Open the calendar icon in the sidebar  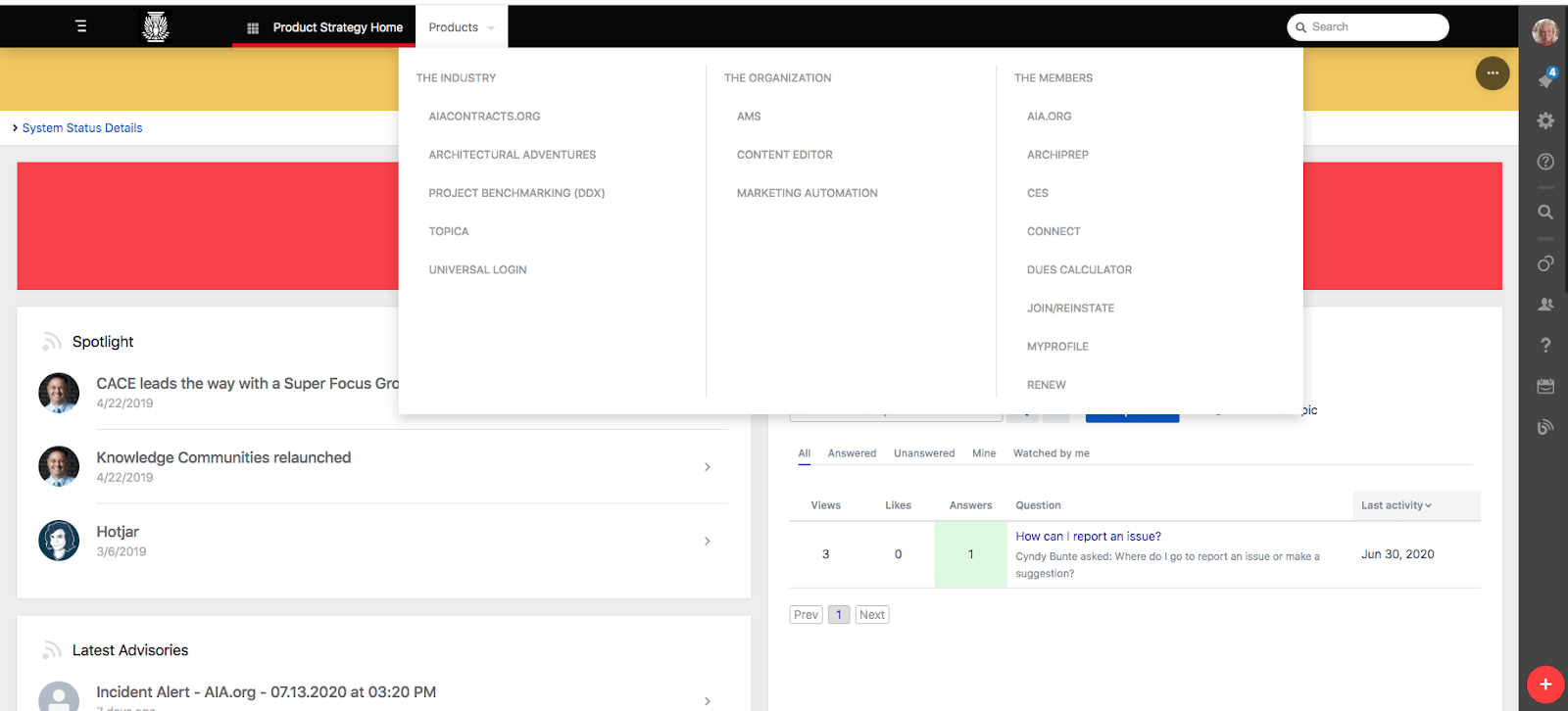point(1545,386)
